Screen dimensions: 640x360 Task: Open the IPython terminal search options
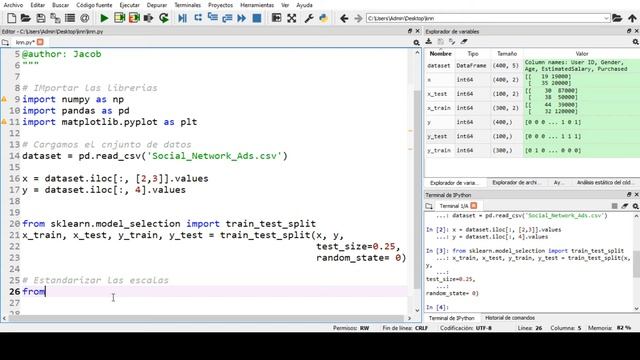[x=636, y=206]
